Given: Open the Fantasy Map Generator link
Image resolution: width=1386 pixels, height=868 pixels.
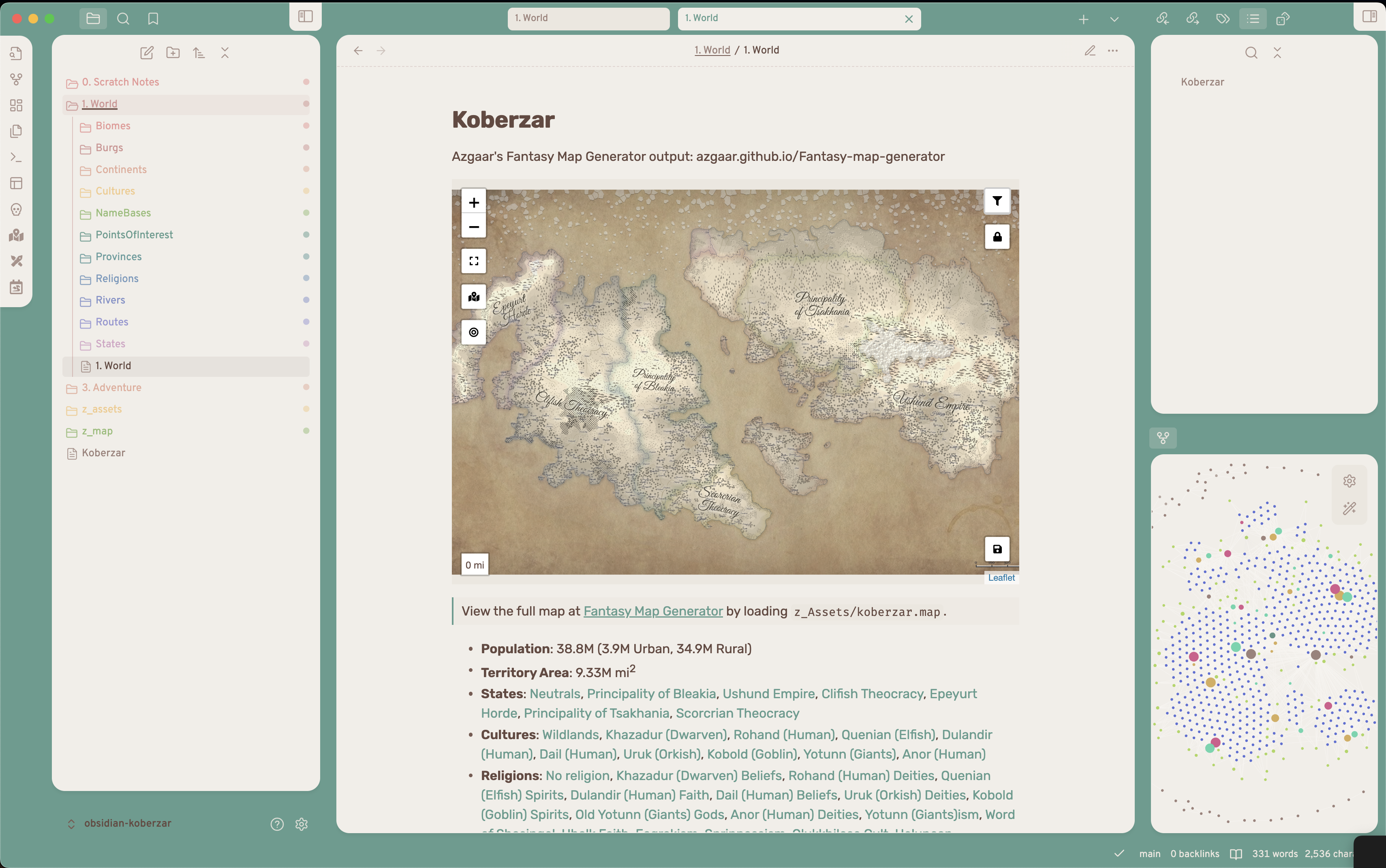Looking at the screenshot, I should [653, 611].
